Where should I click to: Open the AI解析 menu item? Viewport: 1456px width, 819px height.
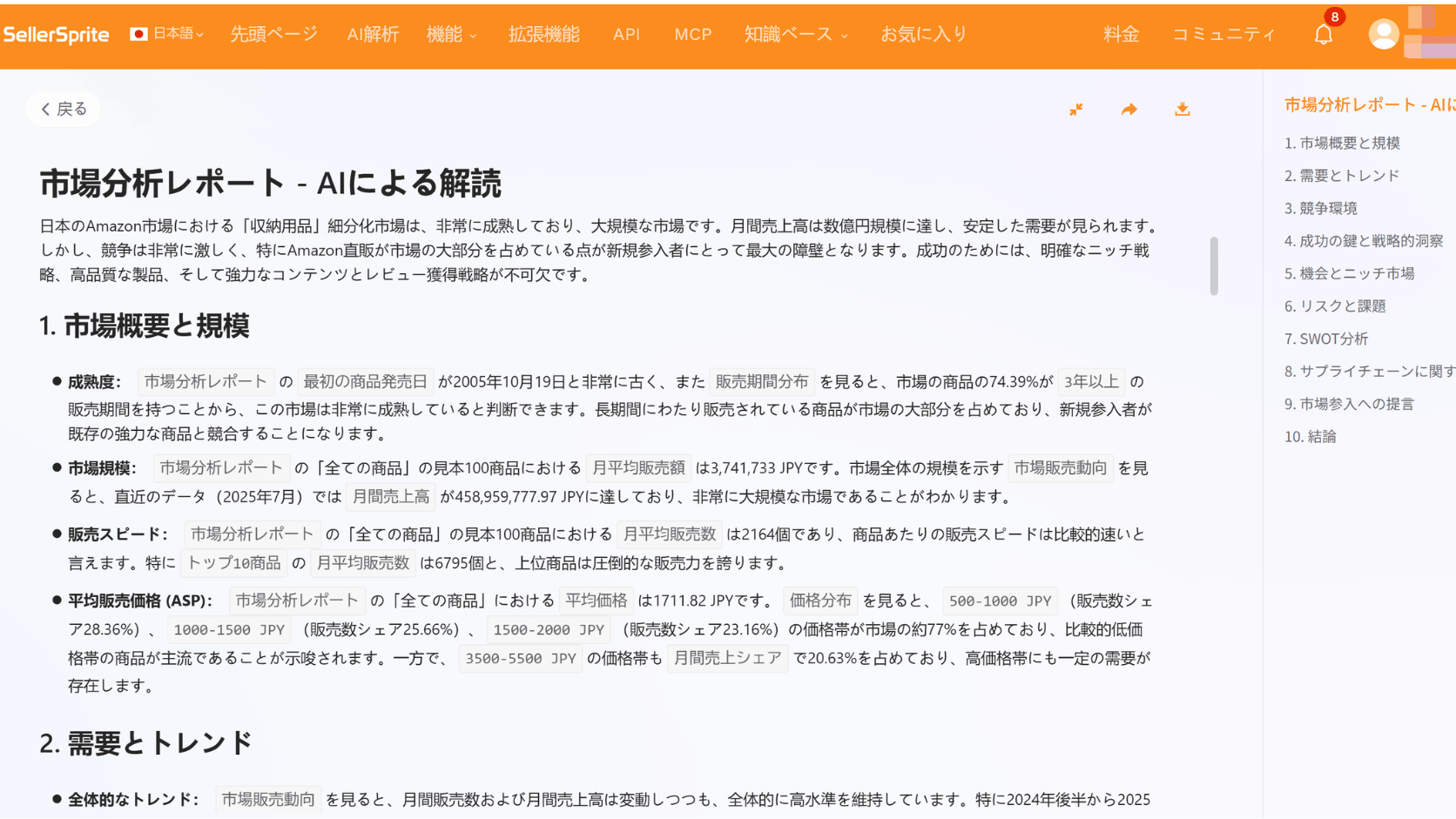click(x=373, y=34)
